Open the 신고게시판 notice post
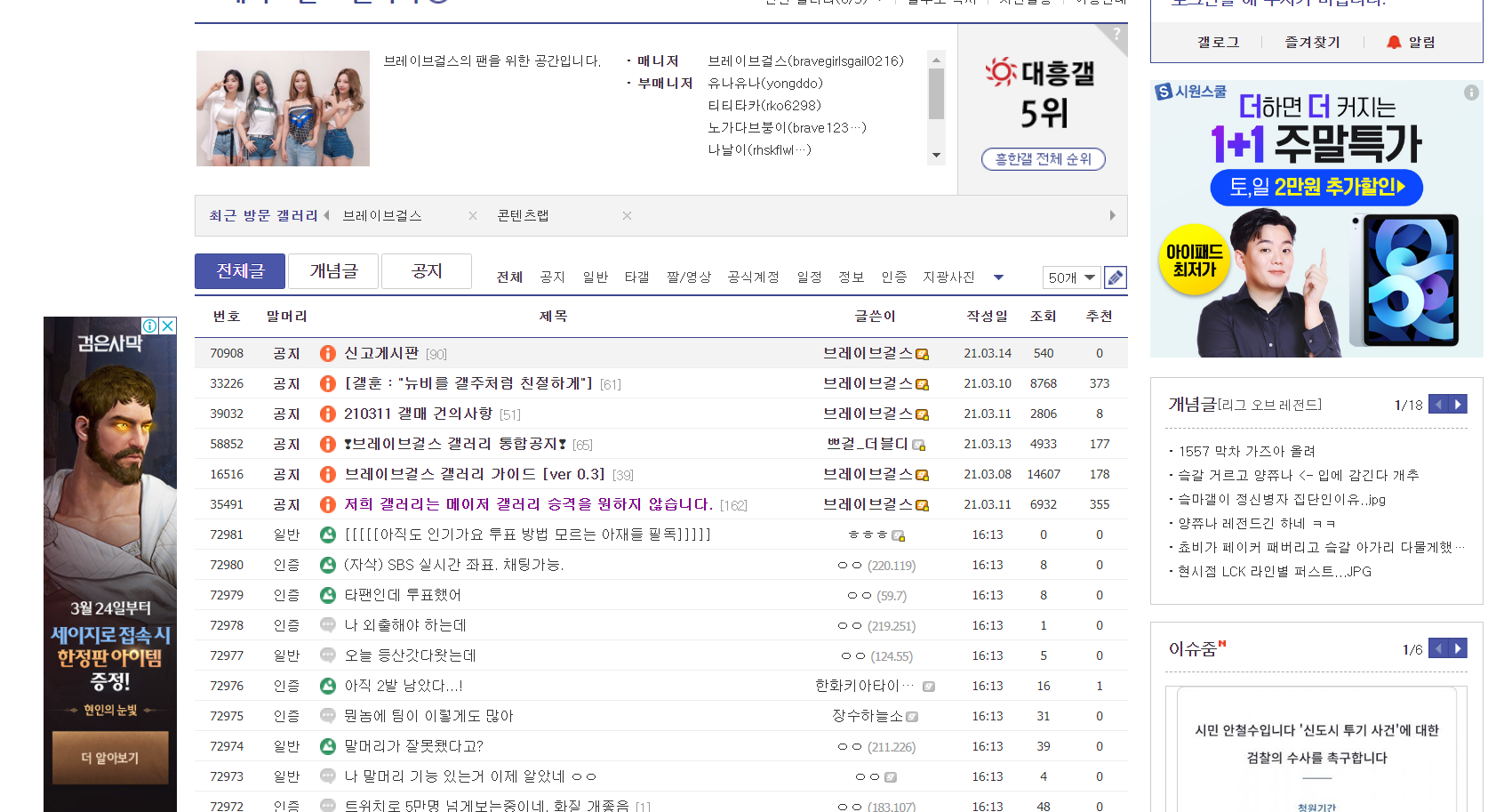Screen dimensions: 1512x812 (x=381, y=353)
